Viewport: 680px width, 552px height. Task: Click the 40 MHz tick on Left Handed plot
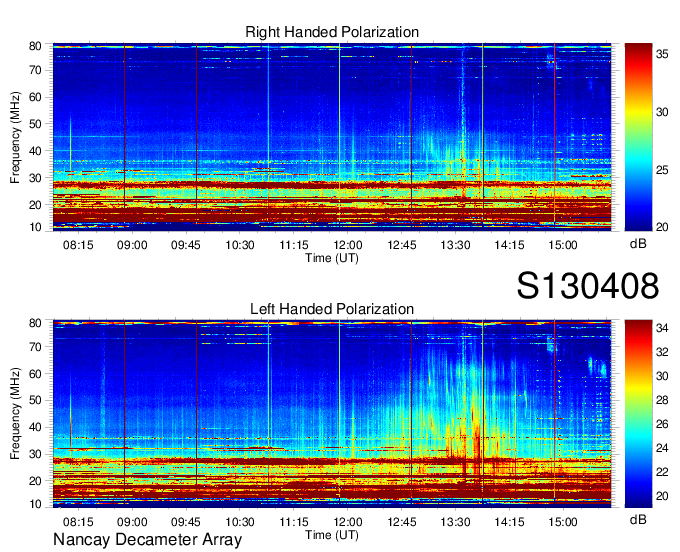pyautogui.click(x=35, y=427)
